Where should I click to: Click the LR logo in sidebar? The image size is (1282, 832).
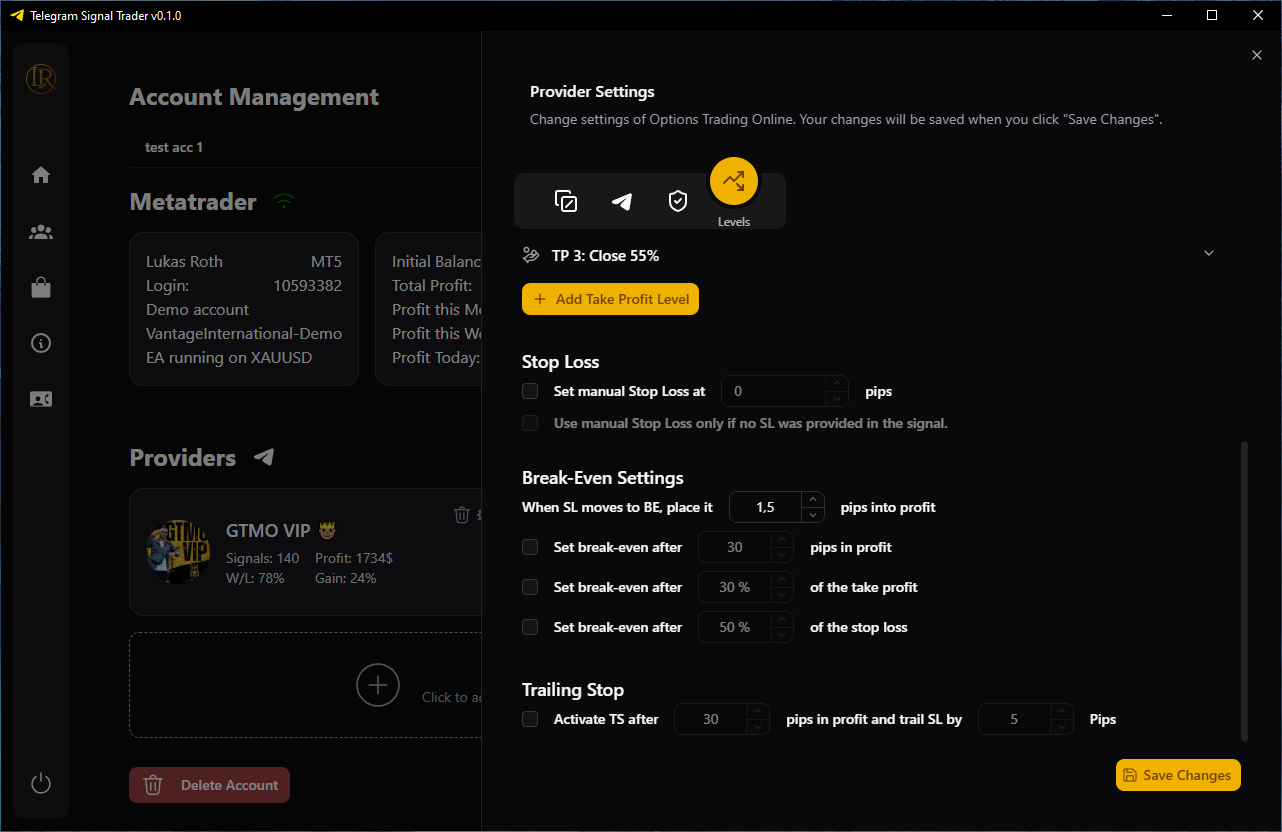tap(41, 78)
